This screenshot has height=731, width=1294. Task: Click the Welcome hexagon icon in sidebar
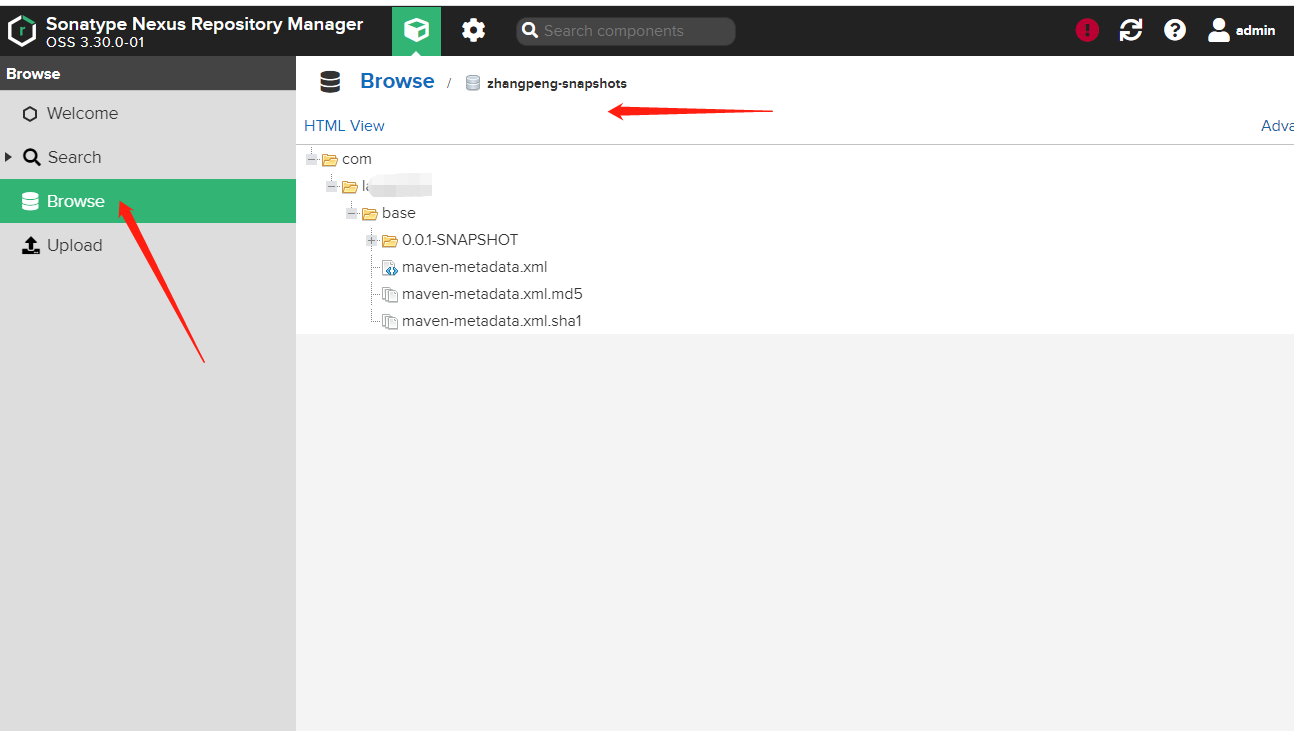30,114
